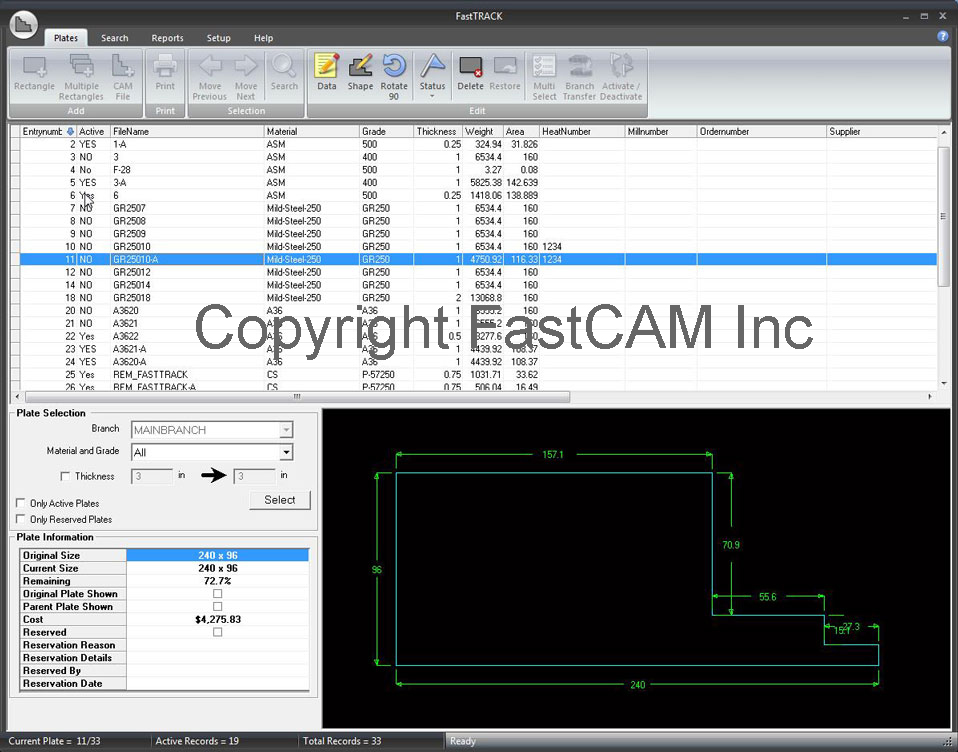Click the maximum thickness input field

point(255,476)
